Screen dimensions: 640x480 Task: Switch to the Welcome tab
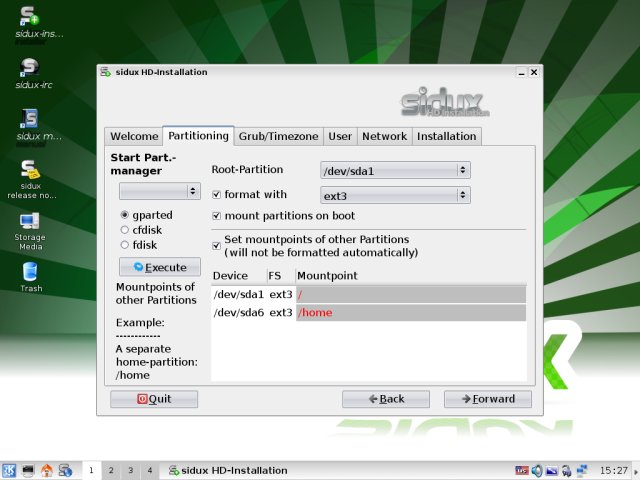click(134, 136)
